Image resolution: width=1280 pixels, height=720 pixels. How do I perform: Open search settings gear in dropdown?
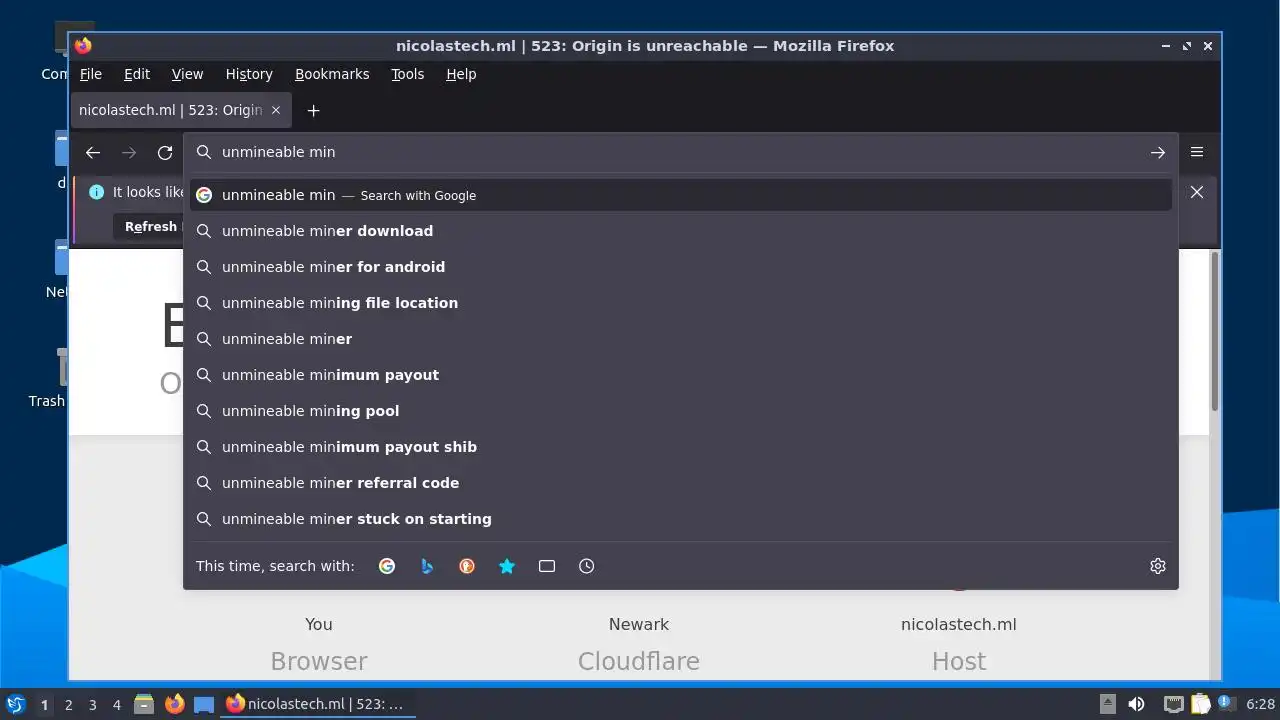tap(1158, 566)
